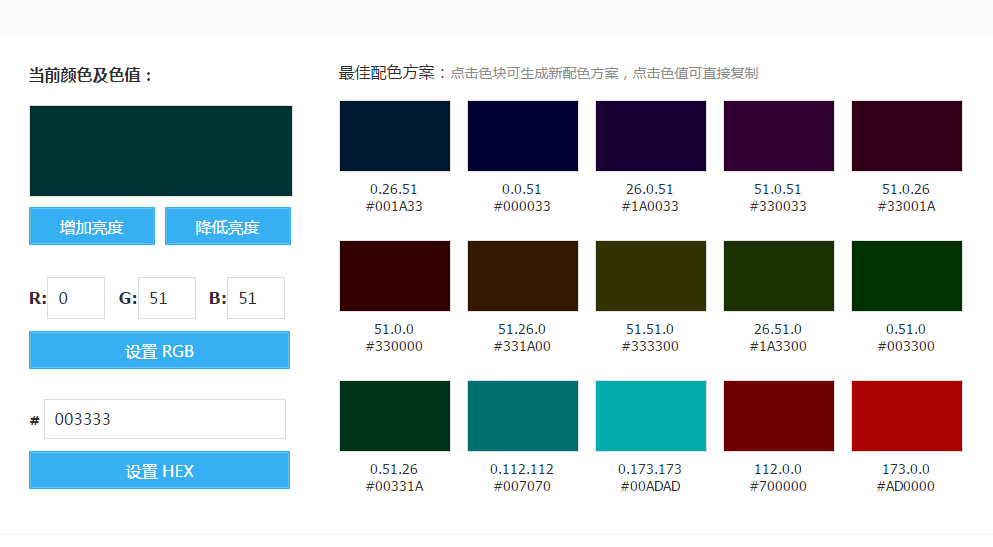993x547 pixels.
Task: Focus the R value input field
Action: pos(76,298)
